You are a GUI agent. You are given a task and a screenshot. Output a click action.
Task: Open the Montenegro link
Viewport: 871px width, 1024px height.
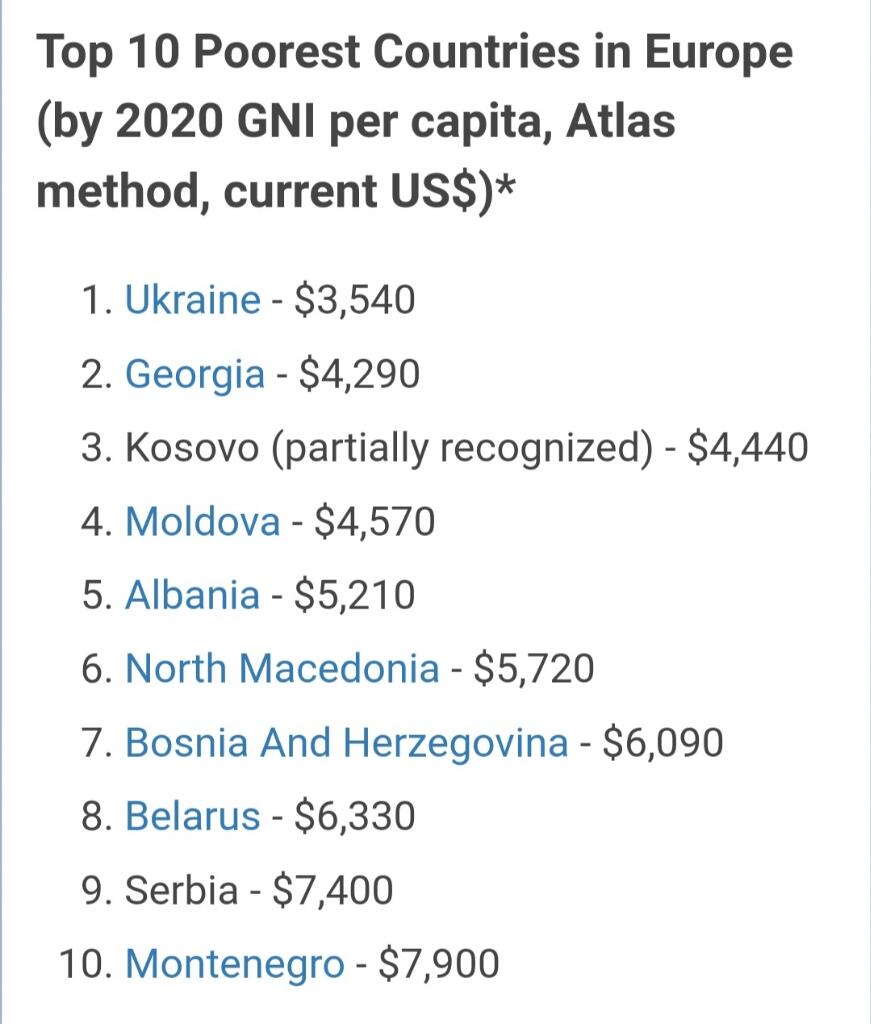click(x=234, y=965)
